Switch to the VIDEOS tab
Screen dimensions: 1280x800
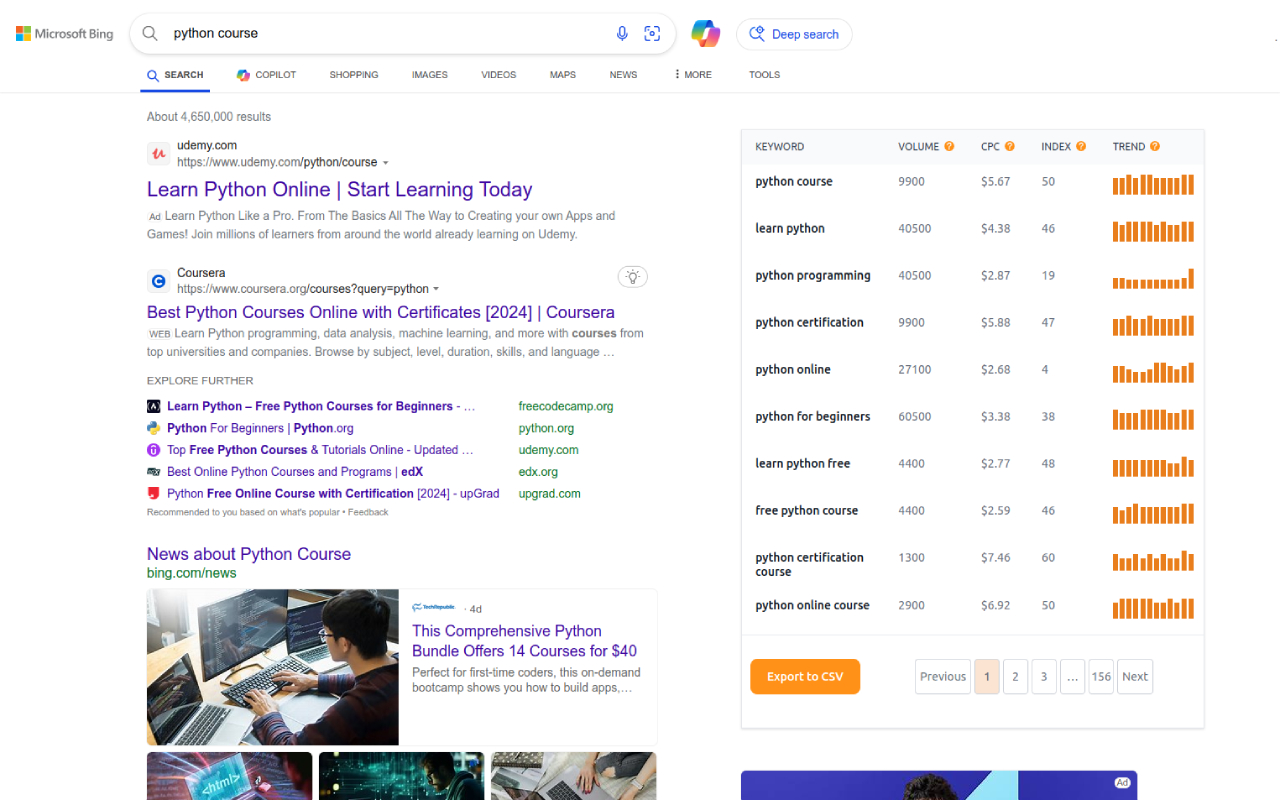499,75
